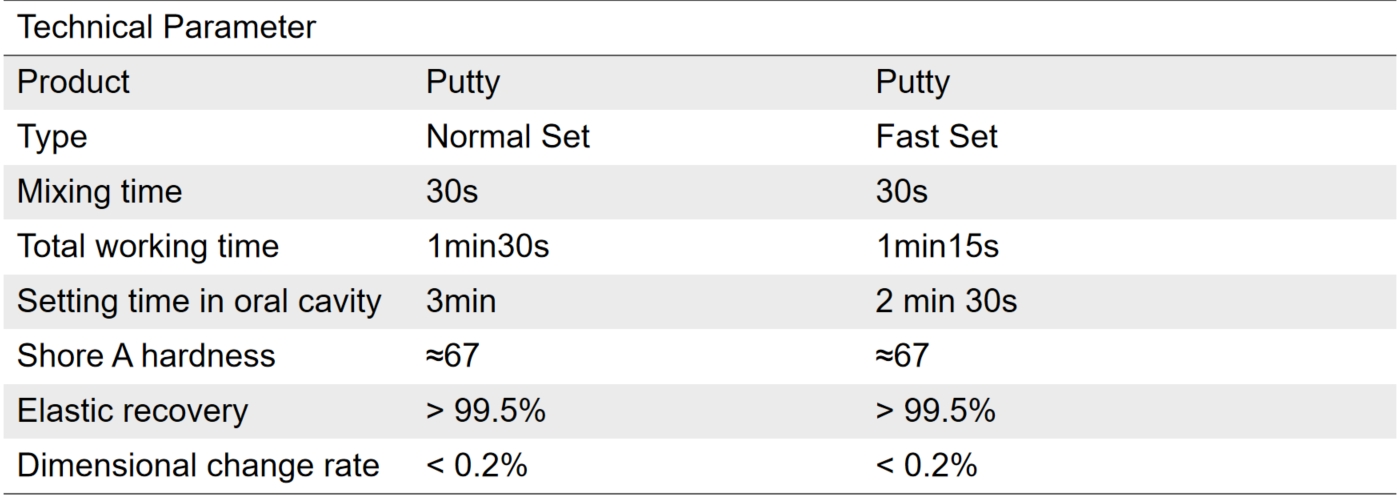Click the second Putty column header
This screenshot has height=496, width=1399.
coord(913,82)
